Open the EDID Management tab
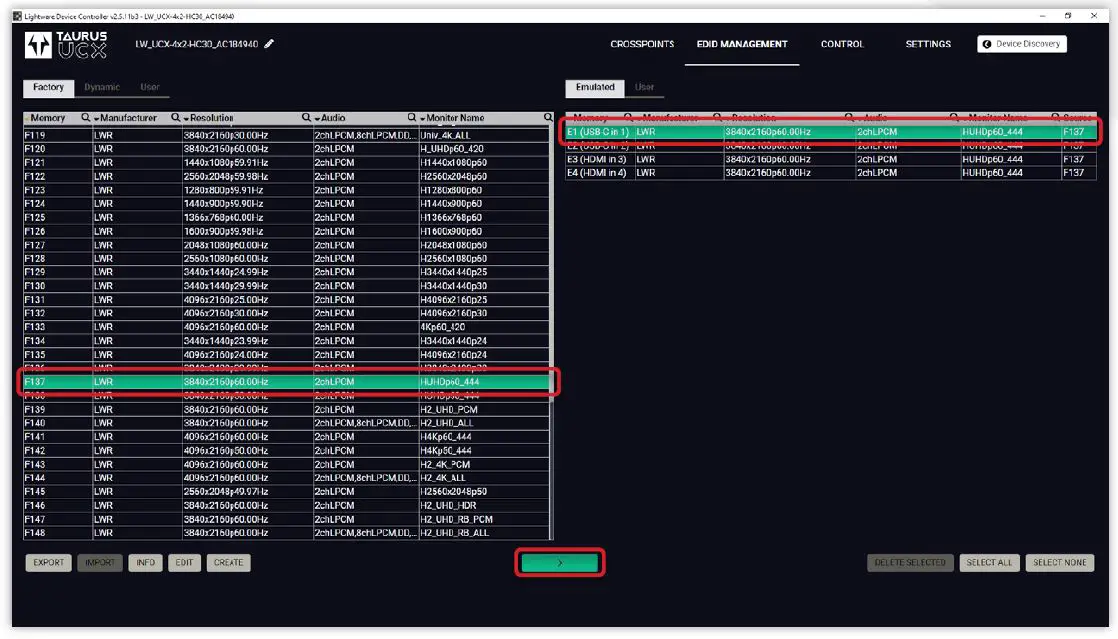This screenshot has width=1118, height=639. [x=742, y=44]
